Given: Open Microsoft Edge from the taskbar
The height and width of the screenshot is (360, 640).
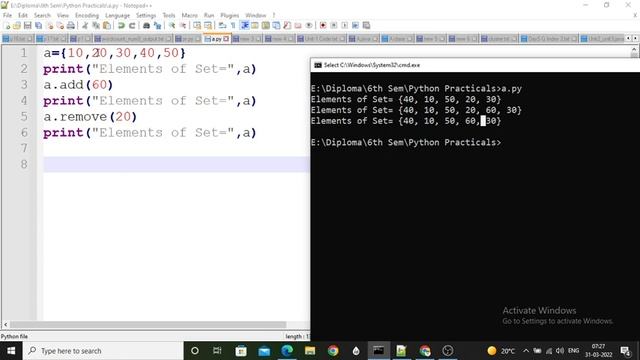Looking at the screenshot, I should [x=287, y=351].
